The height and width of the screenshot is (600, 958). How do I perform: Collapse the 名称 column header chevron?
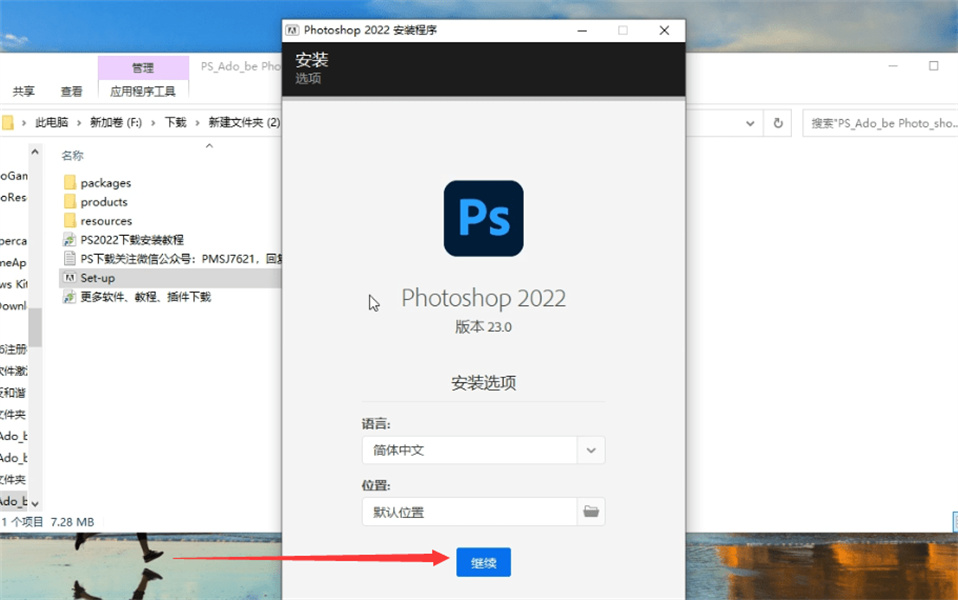[209, 145]
